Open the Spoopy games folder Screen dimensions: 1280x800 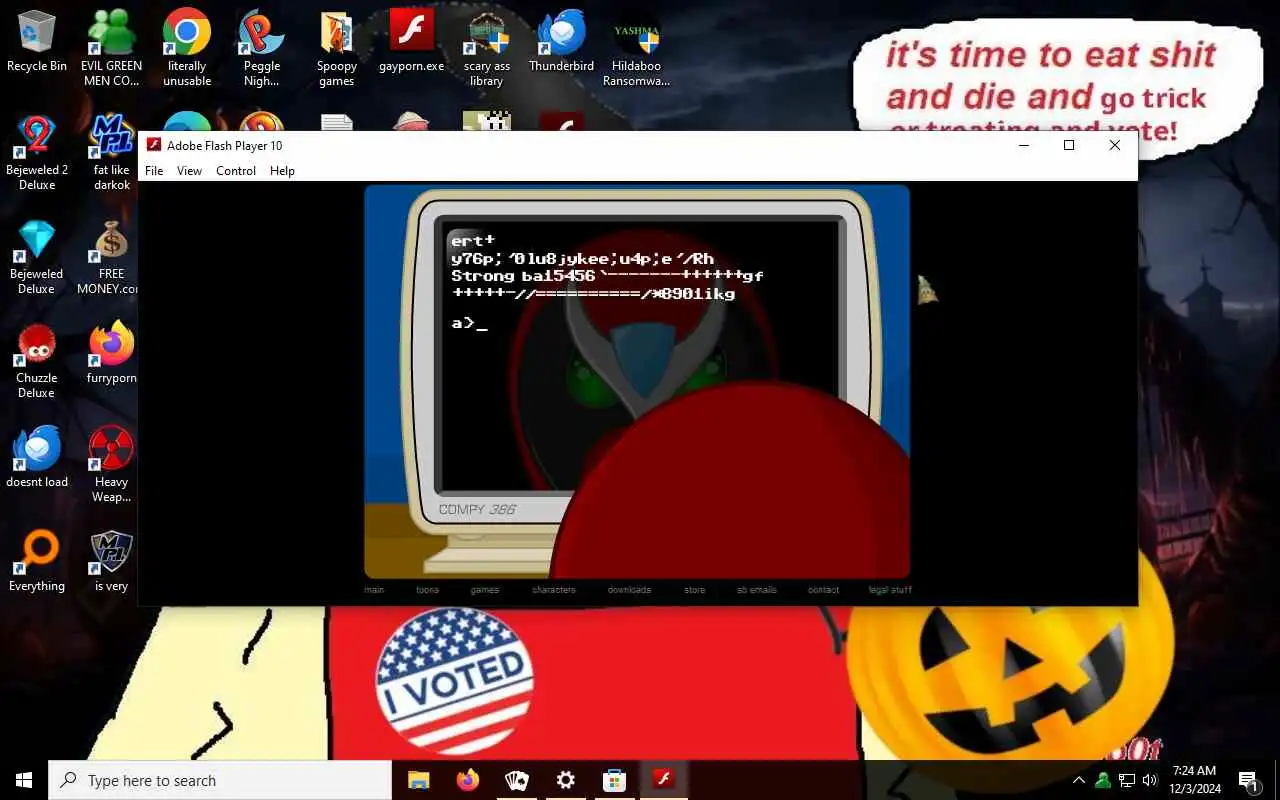click(x=337, y=48)
